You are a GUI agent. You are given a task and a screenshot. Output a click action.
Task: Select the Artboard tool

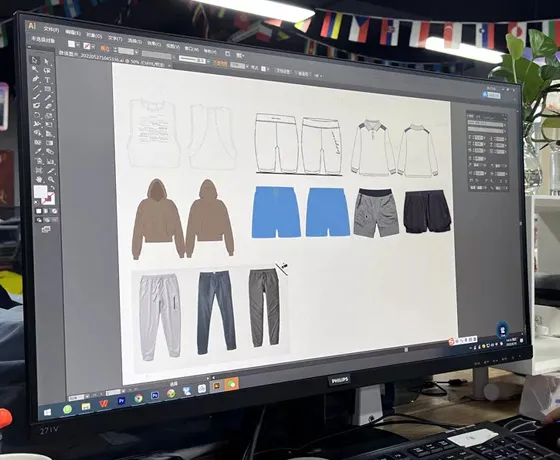click(x=39, y=170)
